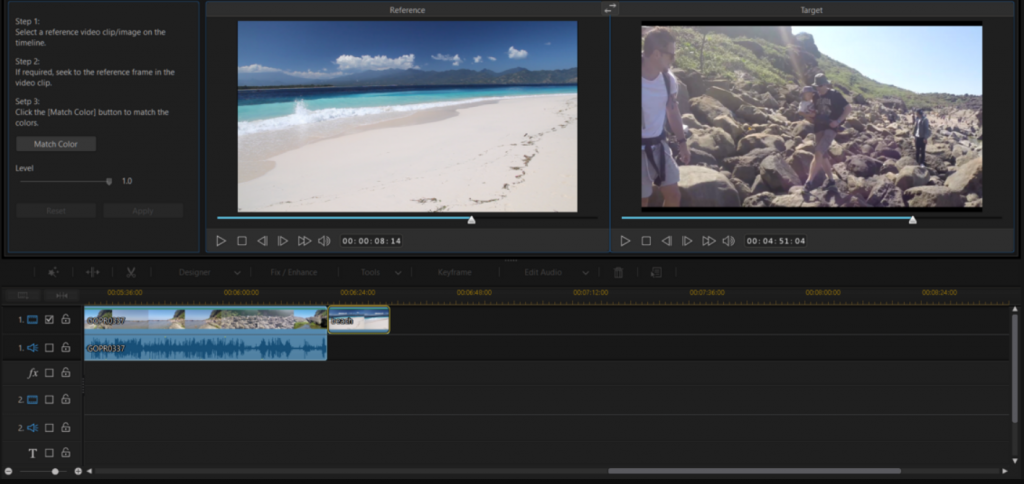
Task: Expand the Designer dropdown arrow
Action: click(237, 273)
